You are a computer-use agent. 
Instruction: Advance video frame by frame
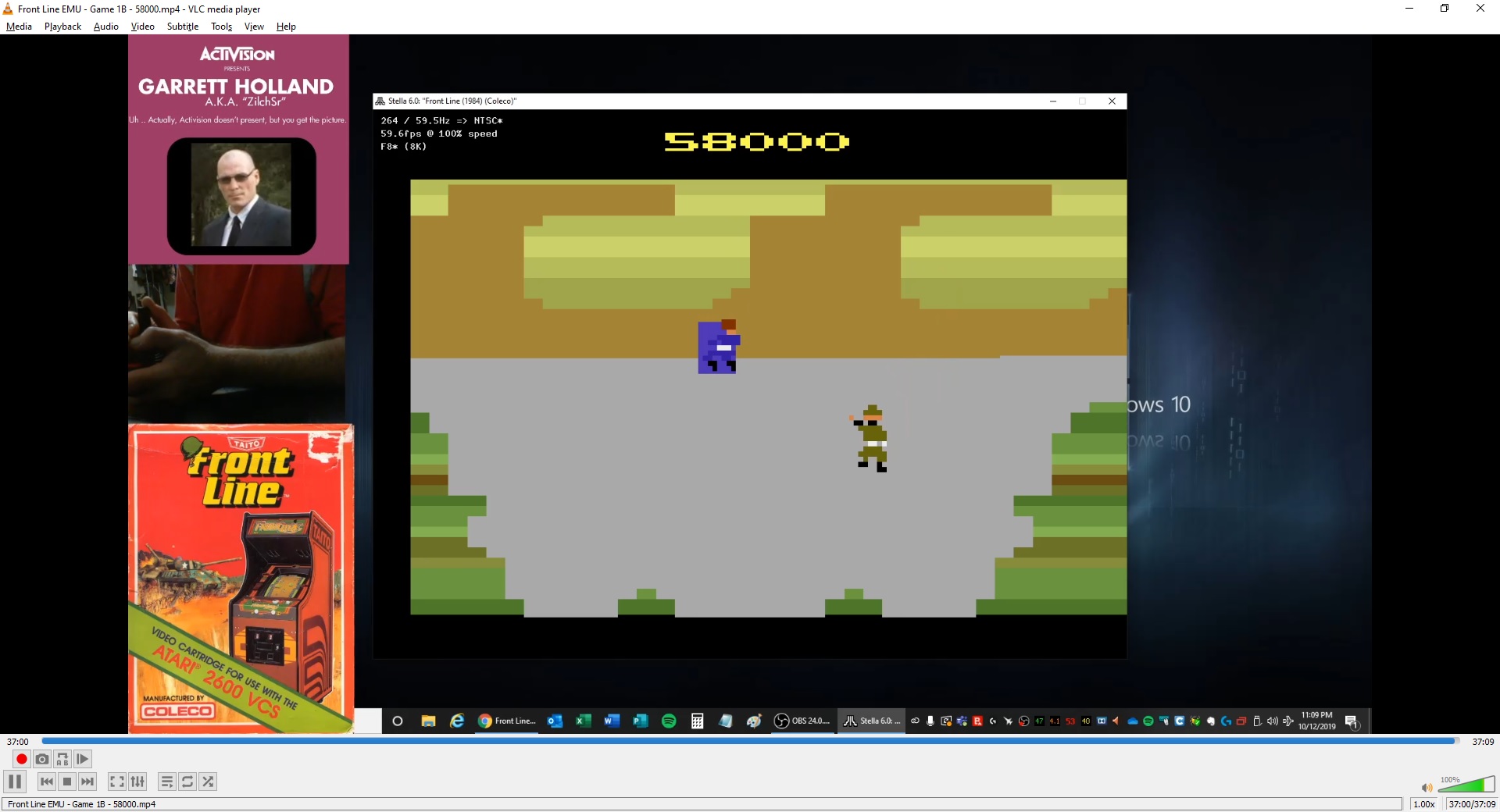tap(83, 759)
